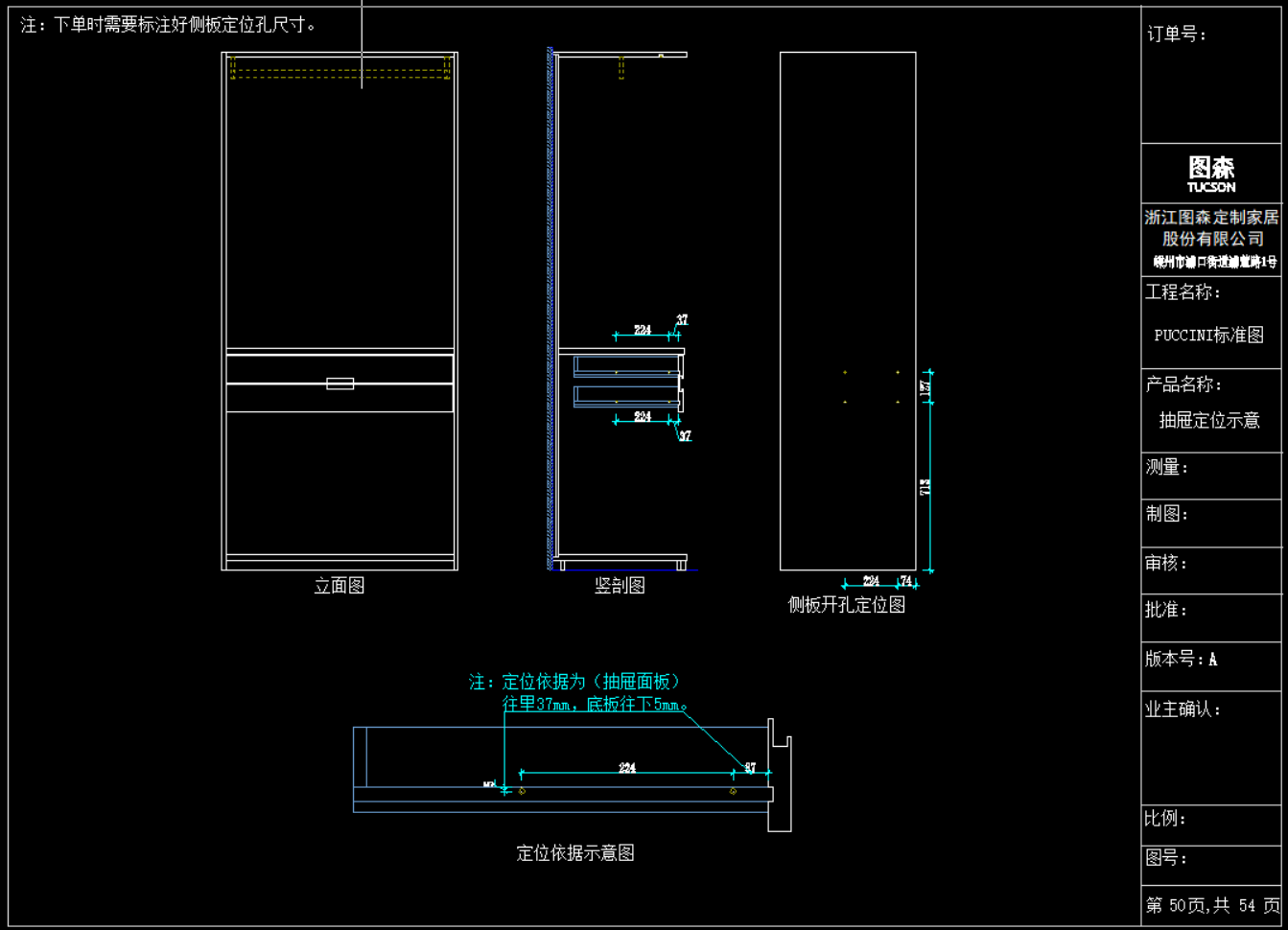Select the 竖剖图 section view label
This screenshot has height=930, width=1288.
tap(620, 586)
